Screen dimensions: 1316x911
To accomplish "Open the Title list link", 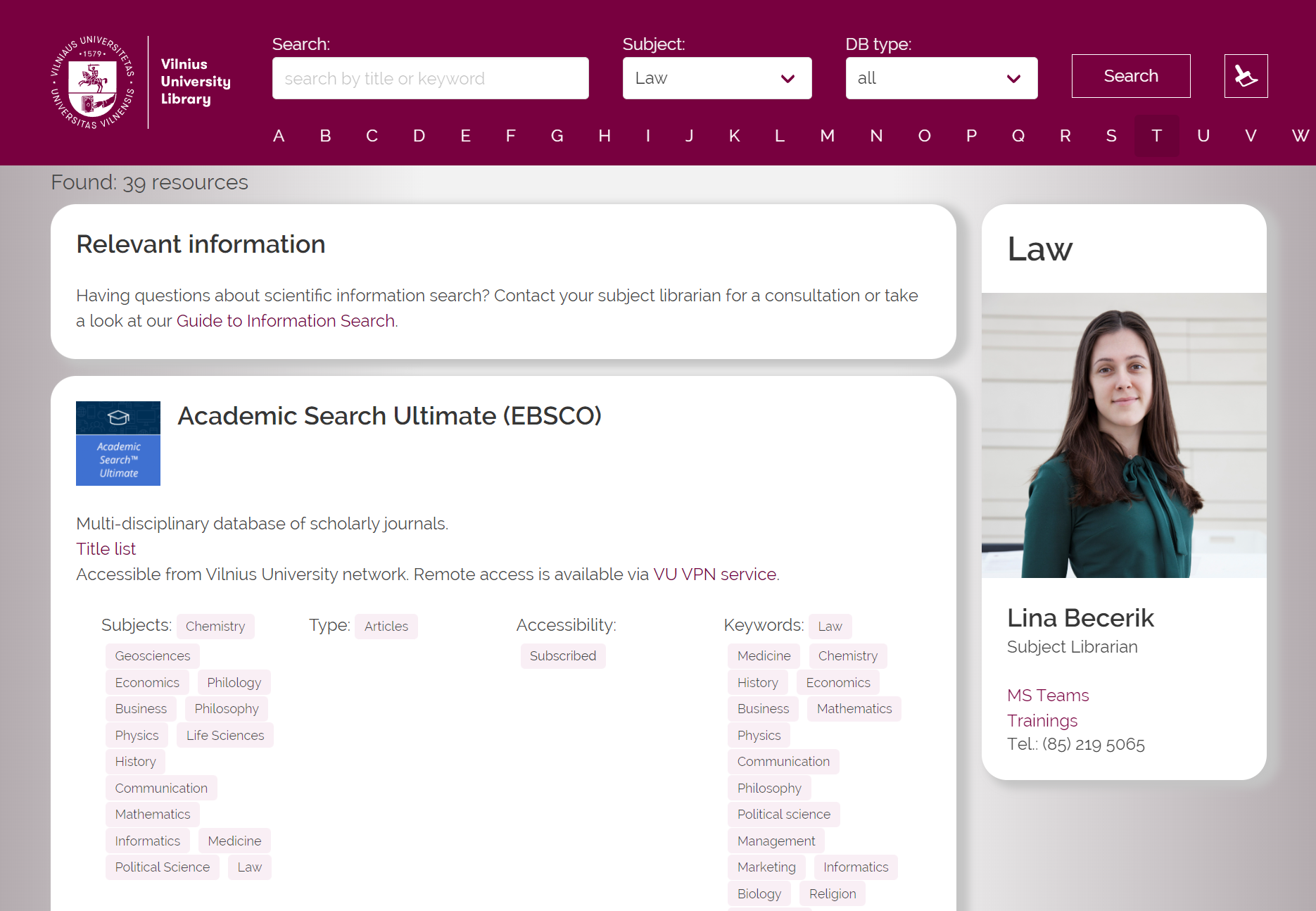I will point(106,549).
